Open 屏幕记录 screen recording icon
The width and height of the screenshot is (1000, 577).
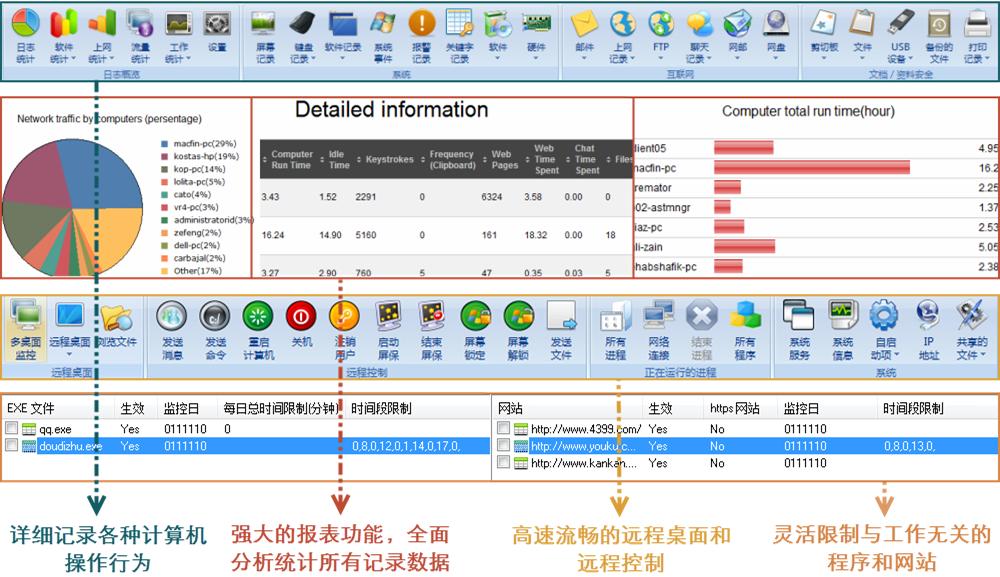tap(265, 23)
